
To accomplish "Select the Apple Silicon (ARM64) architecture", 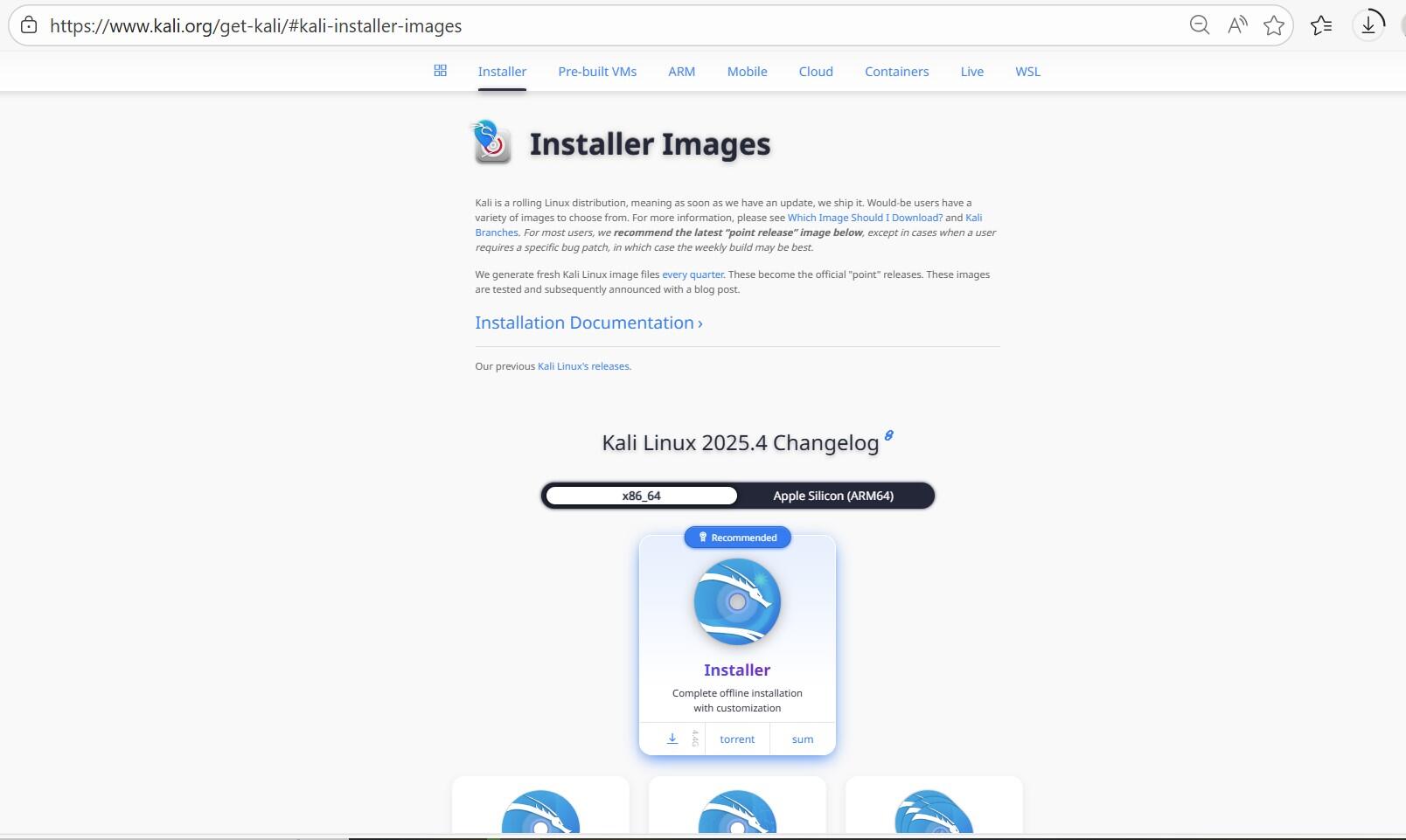I will [832, 496].
